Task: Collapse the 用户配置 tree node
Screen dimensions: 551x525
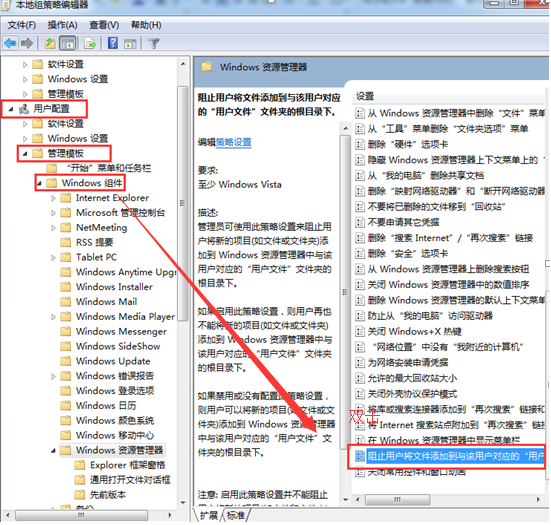Action: coord(11,109)
